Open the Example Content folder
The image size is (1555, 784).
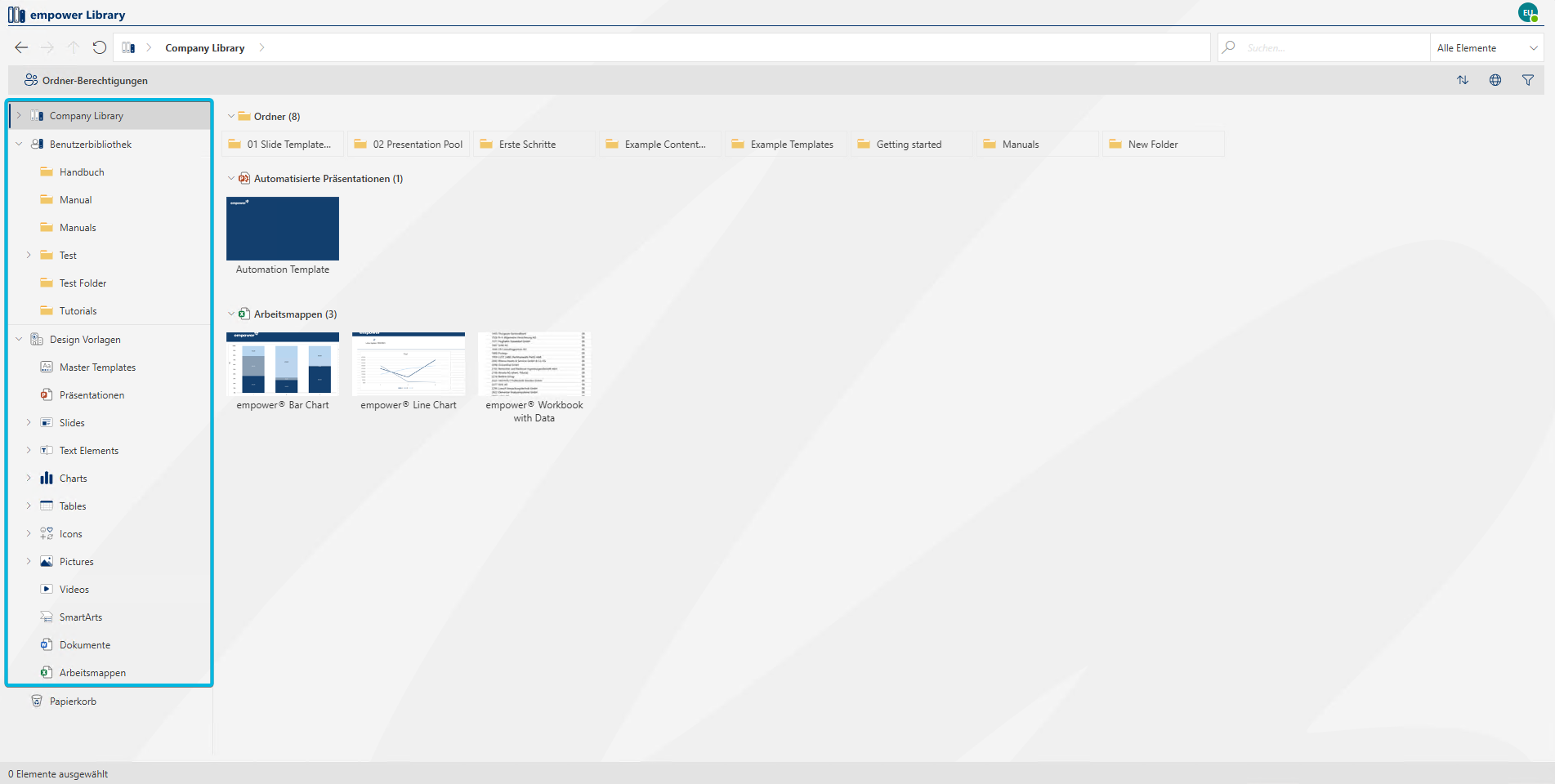660,144
